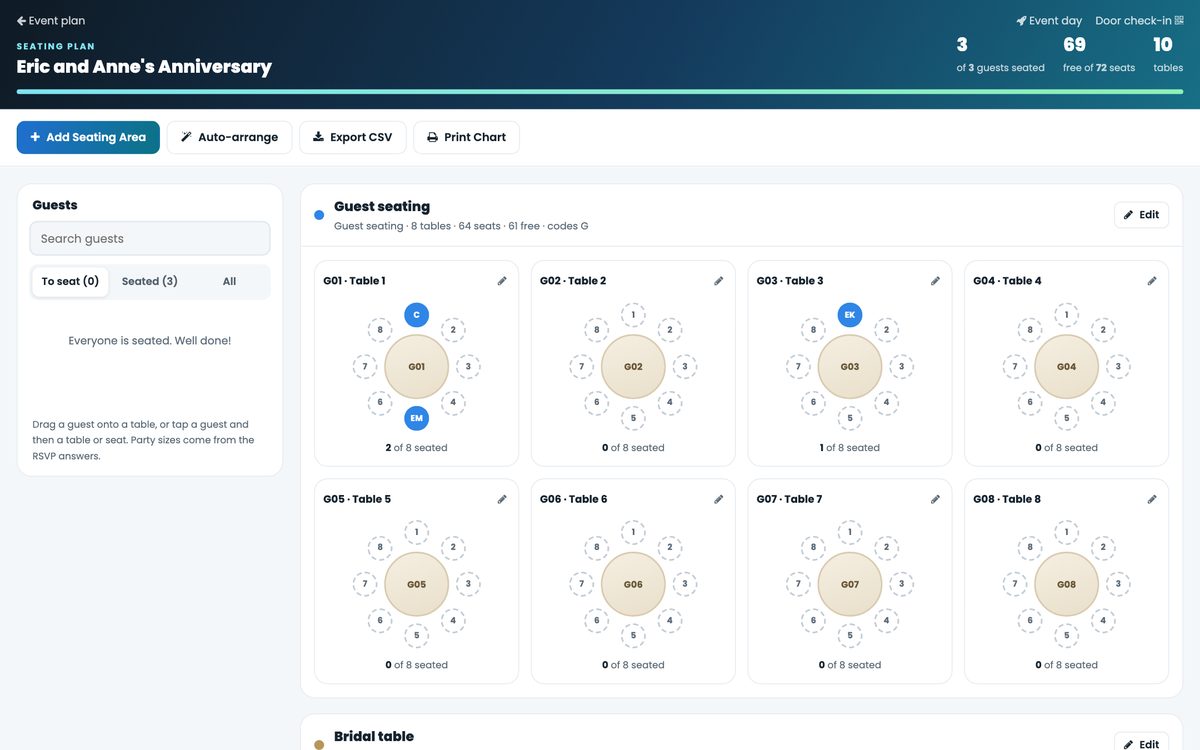This screenshot has width=1200, height=750.
Task: Click the Print Chart button
Action: [466, 137]
